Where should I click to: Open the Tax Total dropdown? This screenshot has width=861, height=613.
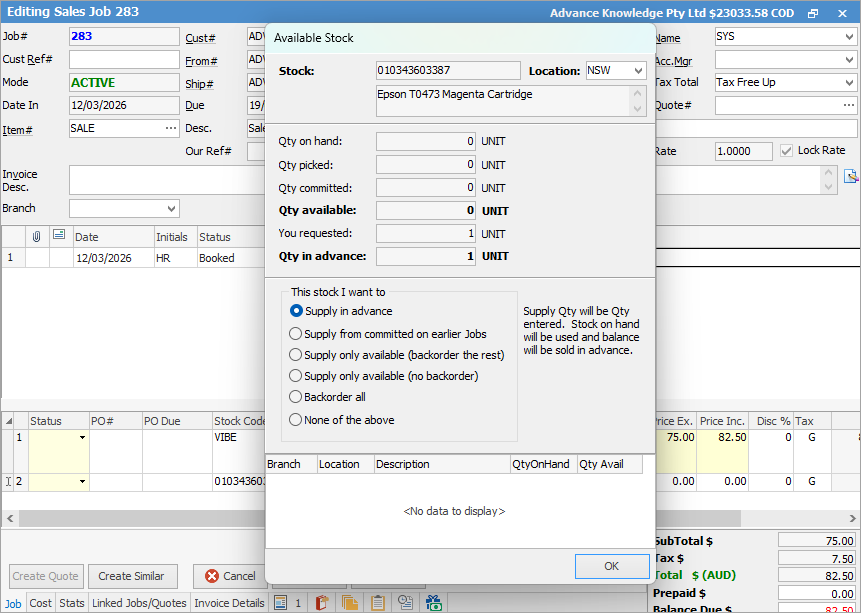point(849,82)
